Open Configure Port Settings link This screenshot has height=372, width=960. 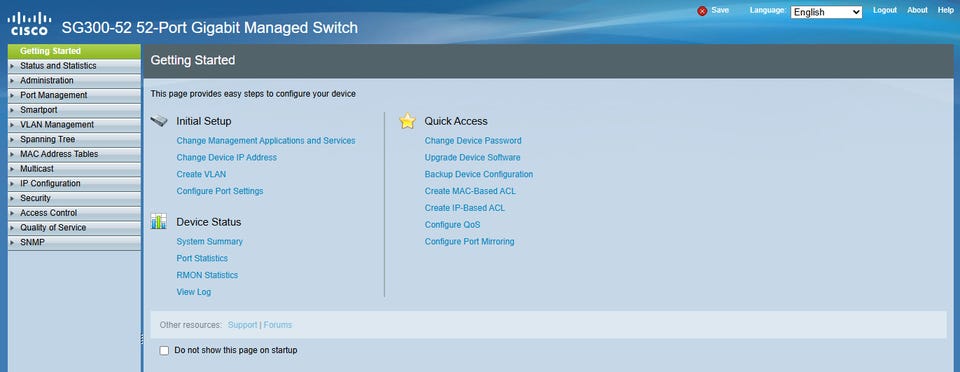pos(220,191)
